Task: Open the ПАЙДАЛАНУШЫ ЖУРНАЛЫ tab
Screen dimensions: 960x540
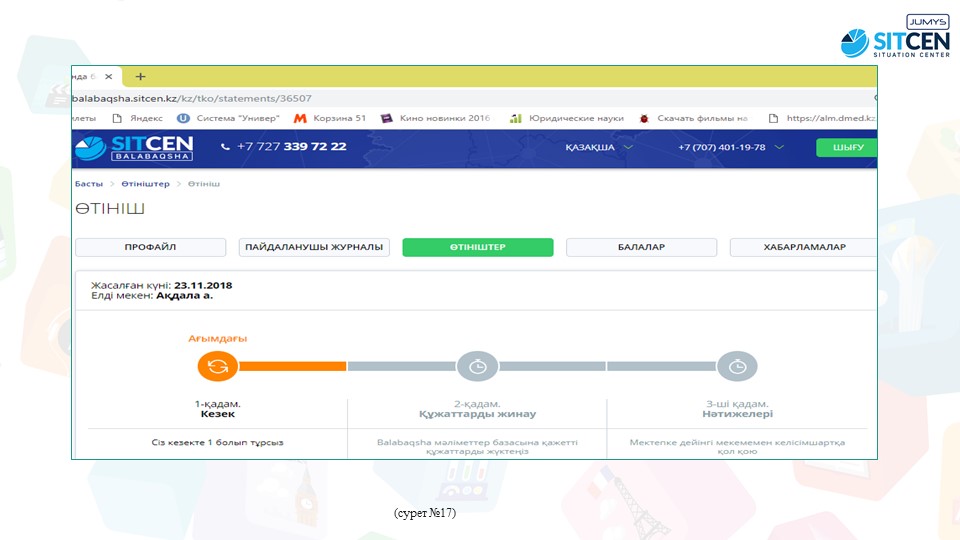Action: point(314,247)
